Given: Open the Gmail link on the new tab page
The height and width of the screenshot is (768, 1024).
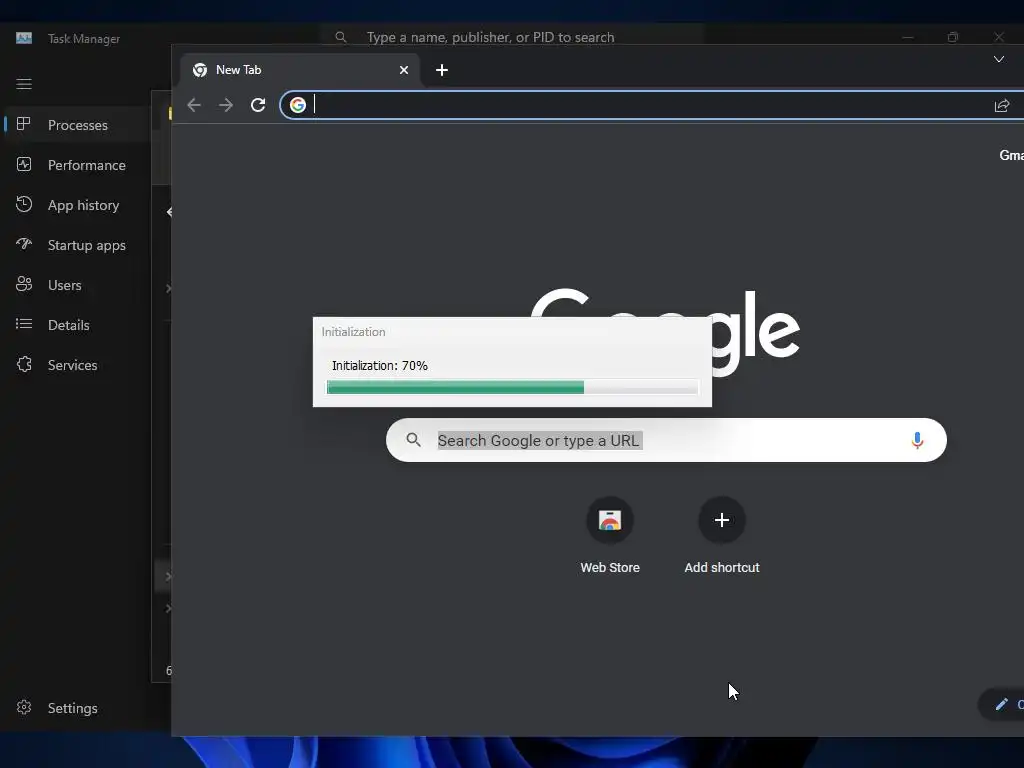Looking at the screenshot, I should tap(1012, 155).
